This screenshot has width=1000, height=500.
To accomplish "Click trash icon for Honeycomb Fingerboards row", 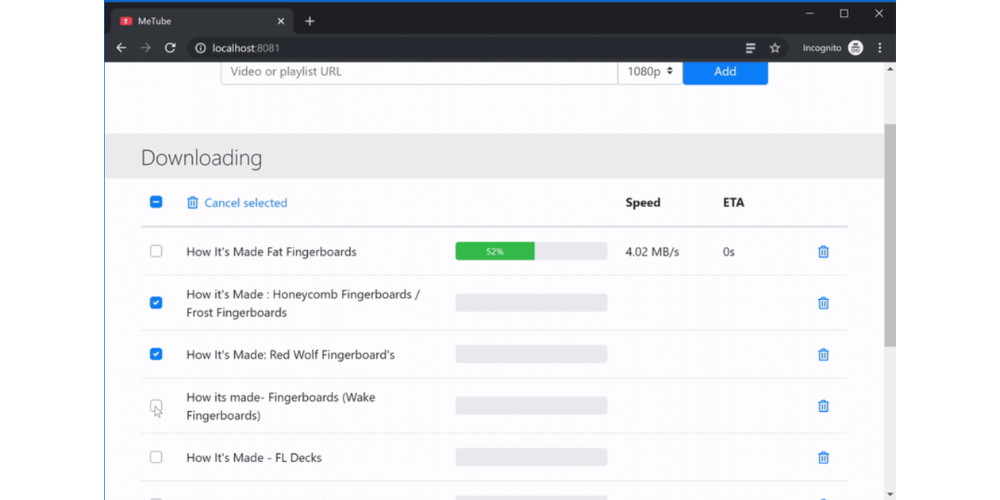I will click(823, 303).
